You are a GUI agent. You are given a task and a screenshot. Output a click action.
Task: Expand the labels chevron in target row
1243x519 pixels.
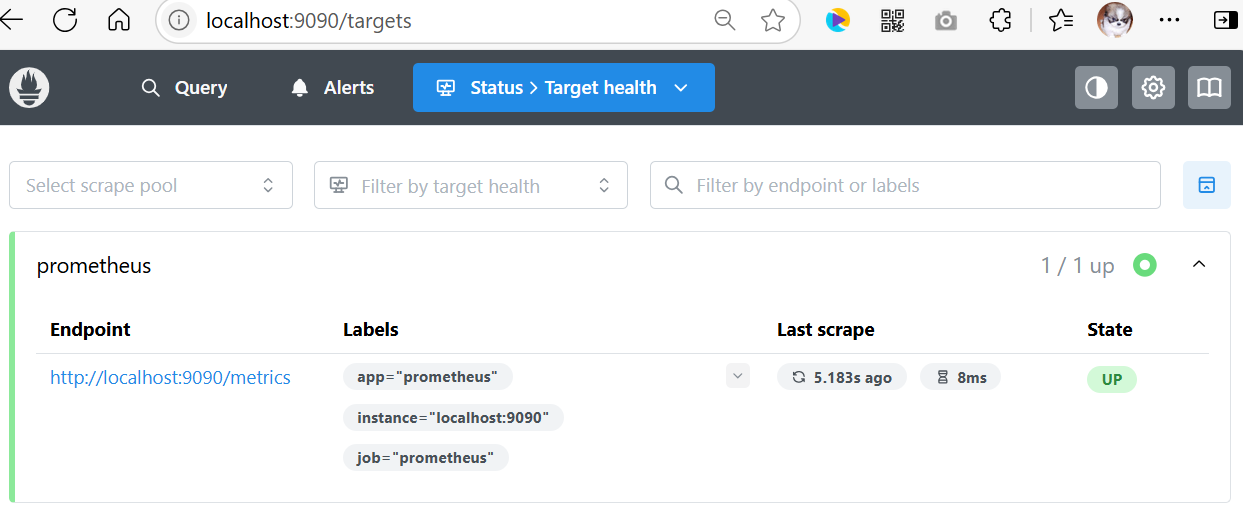coord(738,376)
